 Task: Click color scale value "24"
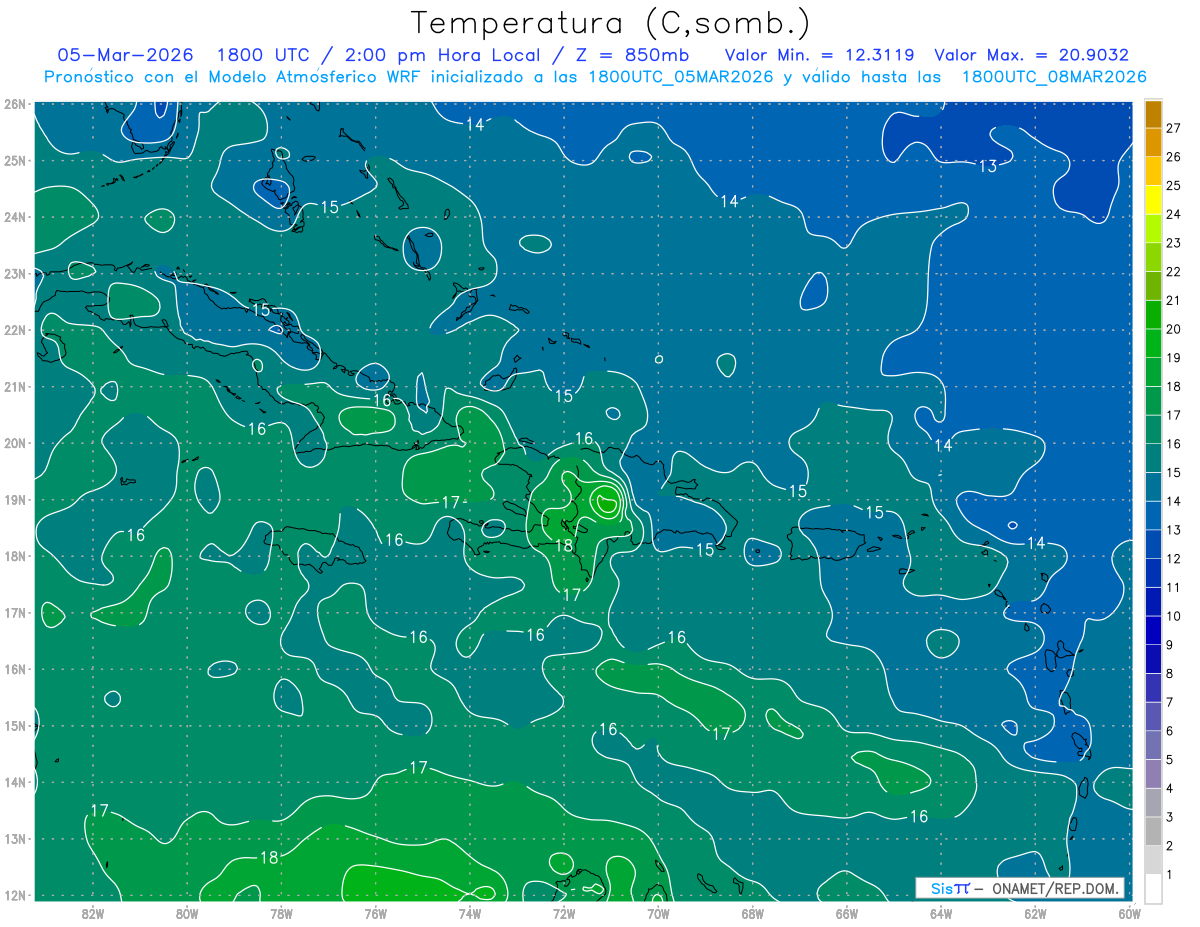[1174, 214]
